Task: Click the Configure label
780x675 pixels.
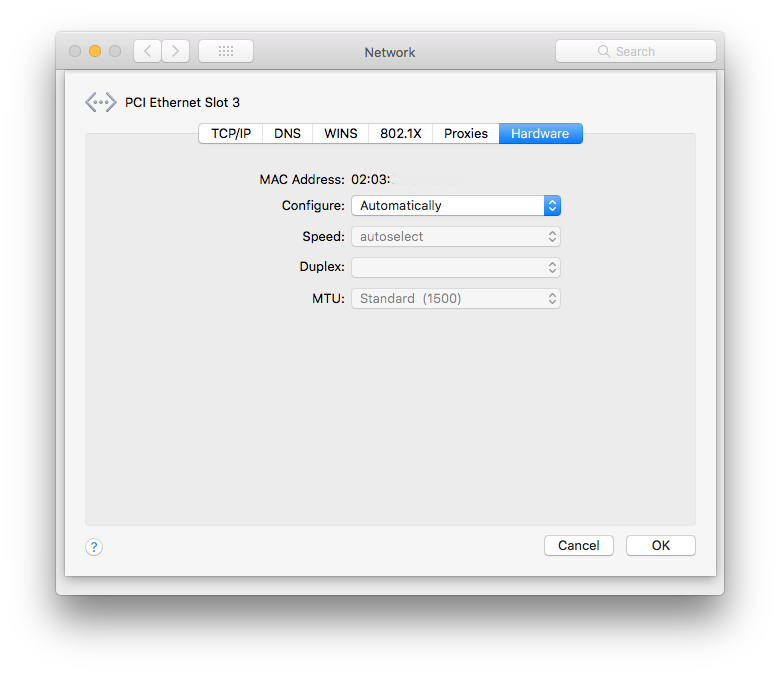Action: tap(313, 205)
